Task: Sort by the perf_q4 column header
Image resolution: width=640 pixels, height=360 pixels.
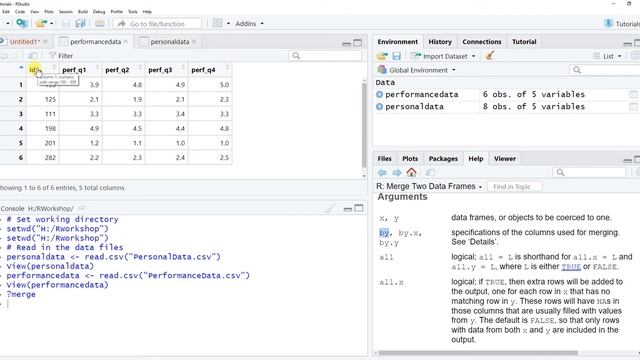Action: click(x=210, y=70)
